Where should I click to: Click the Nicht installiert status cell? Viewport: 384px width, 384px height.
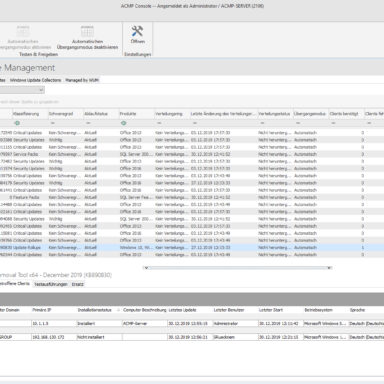pos(99,337)
